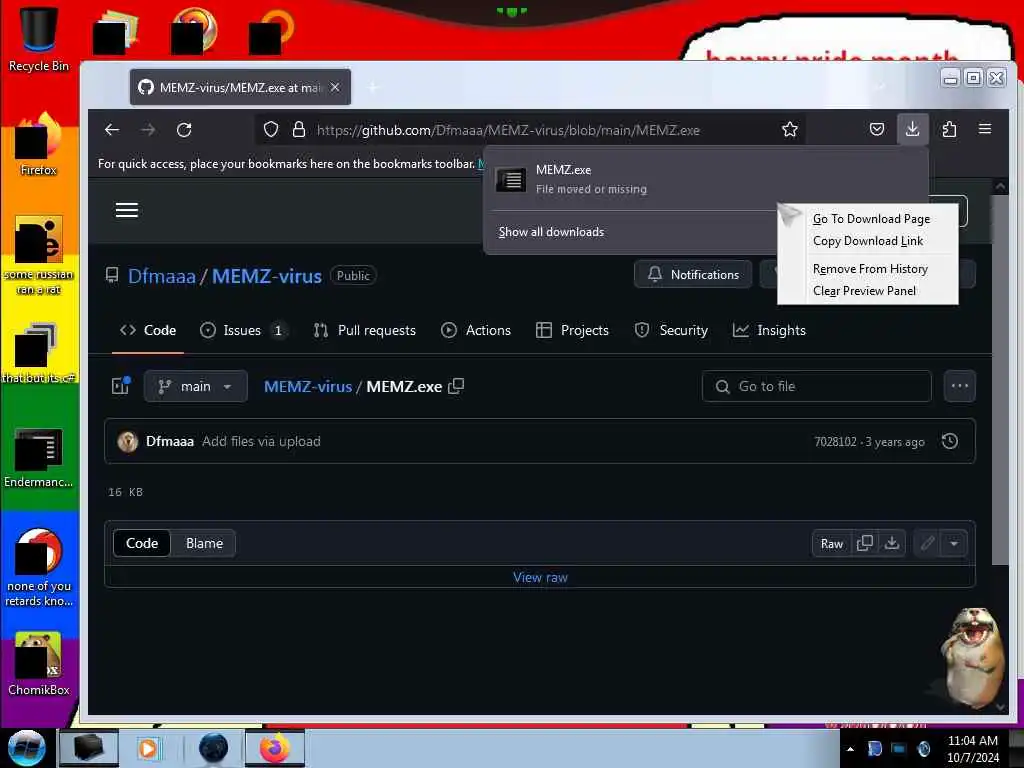The width and height of the screenshot is (1024, 768).
Task: Click the MEMZ.exe file icon in downloads panel
Action: tap(511, 179)
